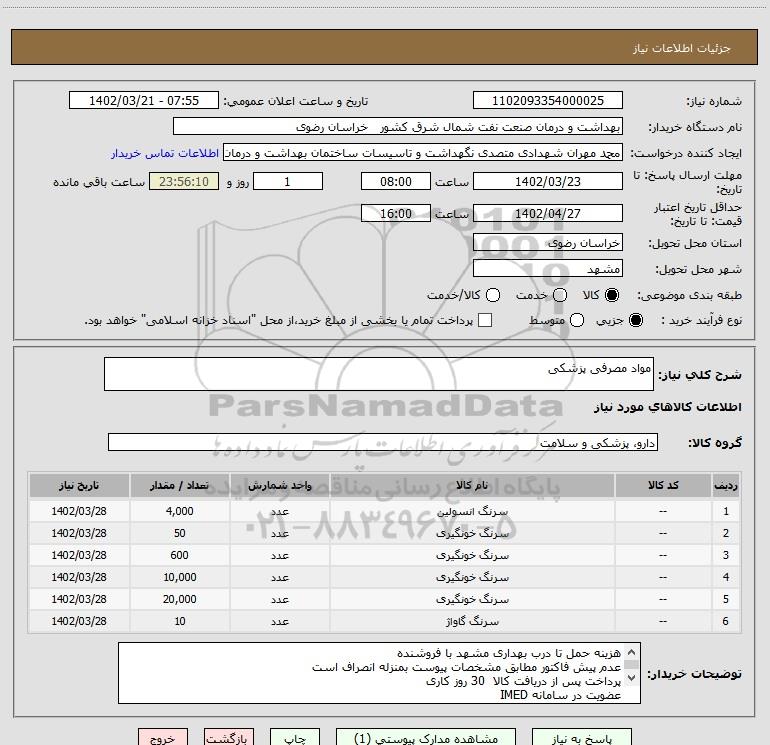Click the buyer notes text box
This screenshot has height=745, width=770.
tap(379, 673)
